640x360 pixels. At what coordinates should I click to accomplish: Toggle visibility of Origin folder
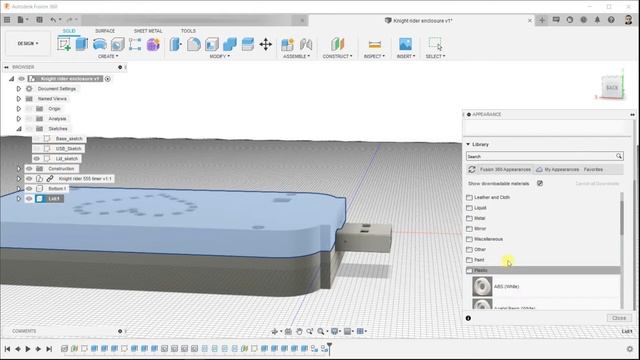point(29,109)
